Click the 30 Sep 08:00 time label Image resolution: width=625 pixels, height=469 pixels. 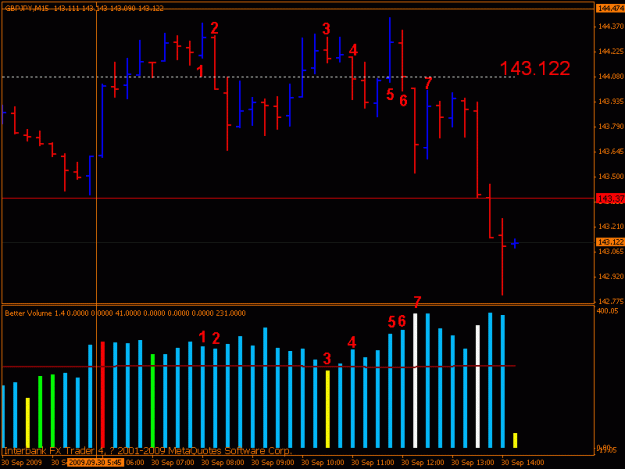tap(223, 463)
